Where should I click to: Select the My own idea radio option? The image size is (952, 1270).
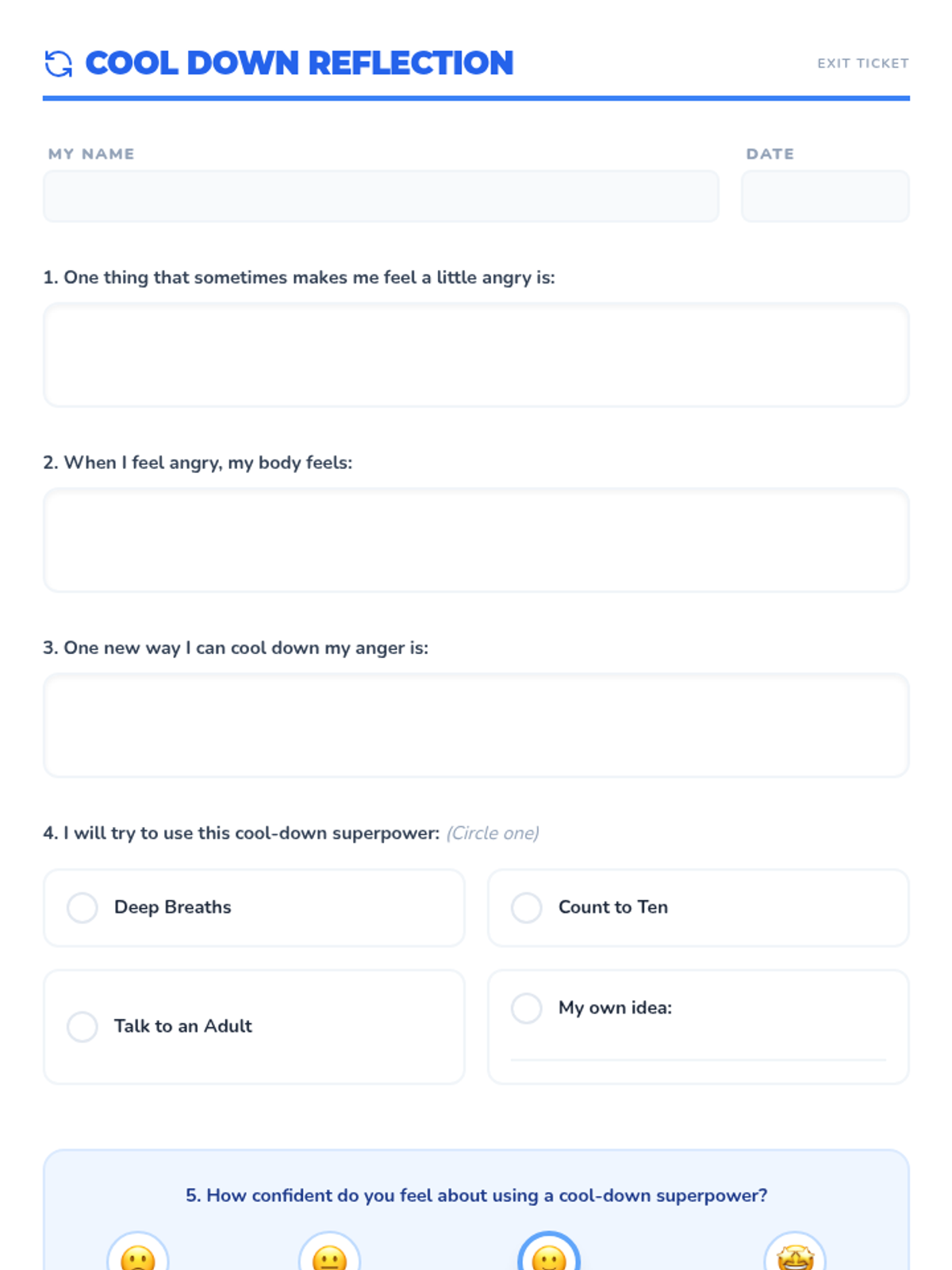527,1008
